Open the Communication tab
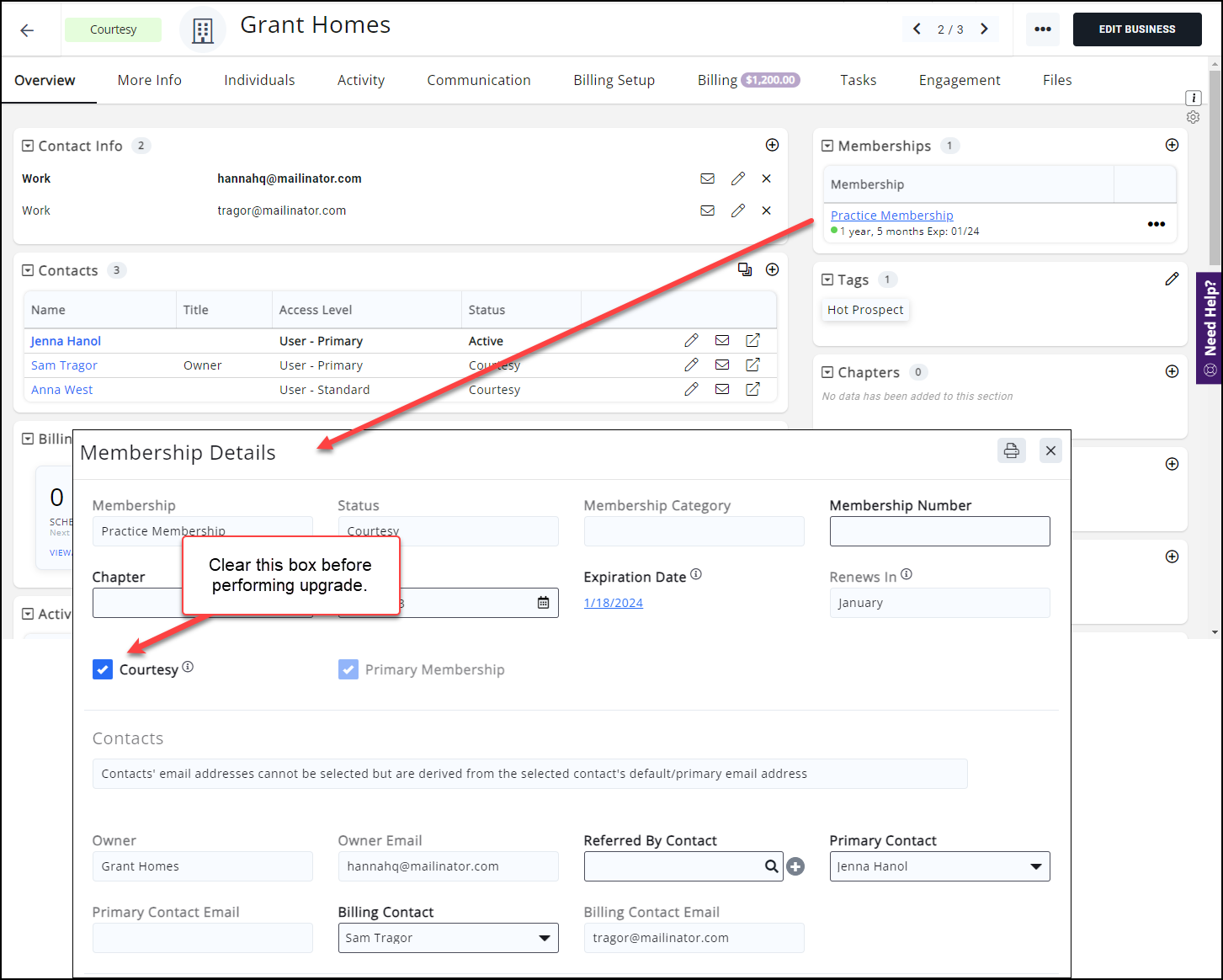 (x=478, y=80)
